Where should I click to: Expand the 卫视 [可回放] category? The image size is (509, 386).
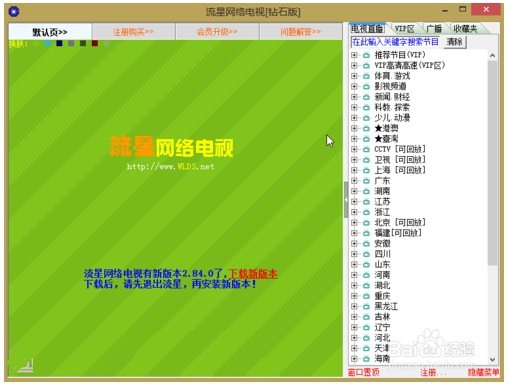(354, 160)
